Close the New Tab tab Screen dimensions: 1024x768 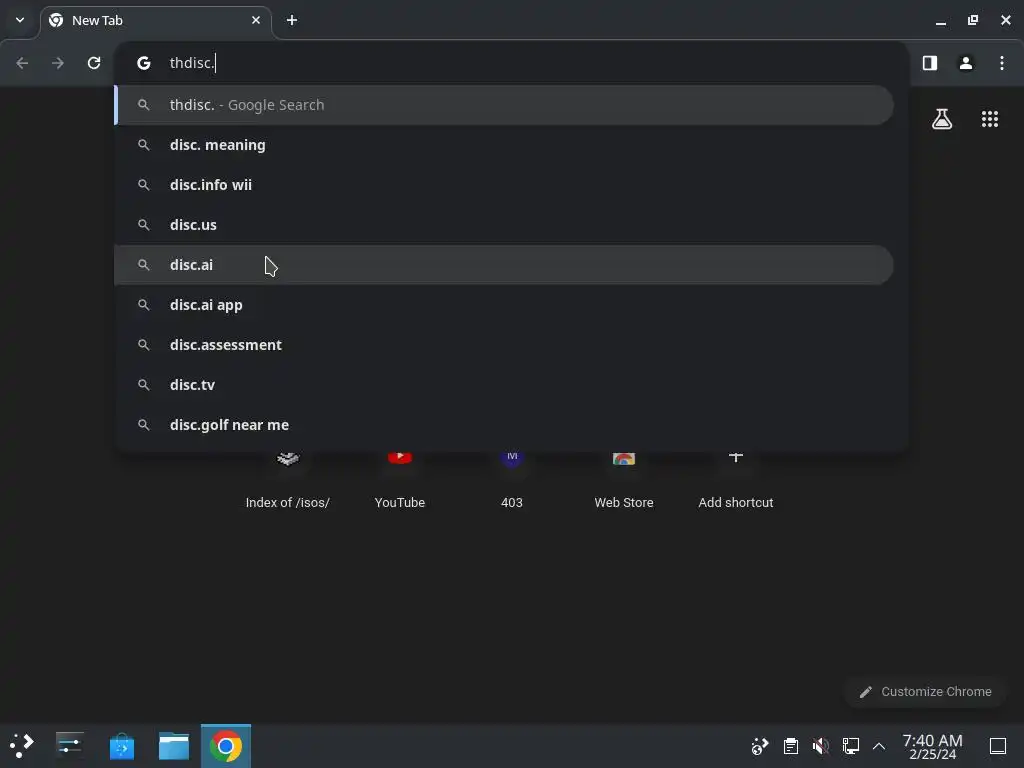pyautogui.click(x=256, y=20)
